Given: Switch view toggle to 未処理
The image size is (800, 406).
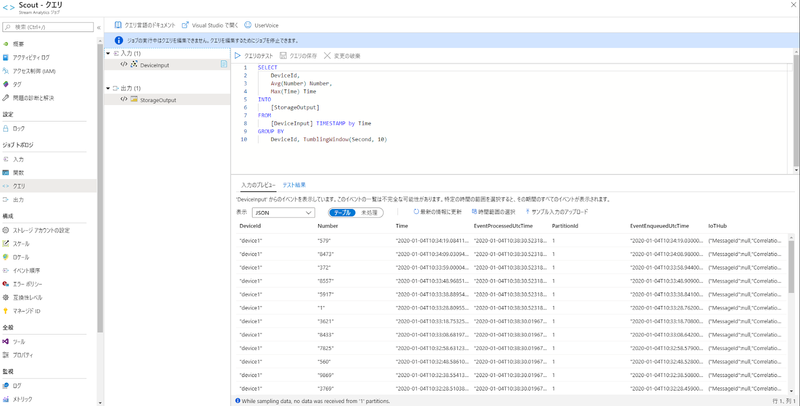Looking at the screenshot, I should click(x=369, y=212).
